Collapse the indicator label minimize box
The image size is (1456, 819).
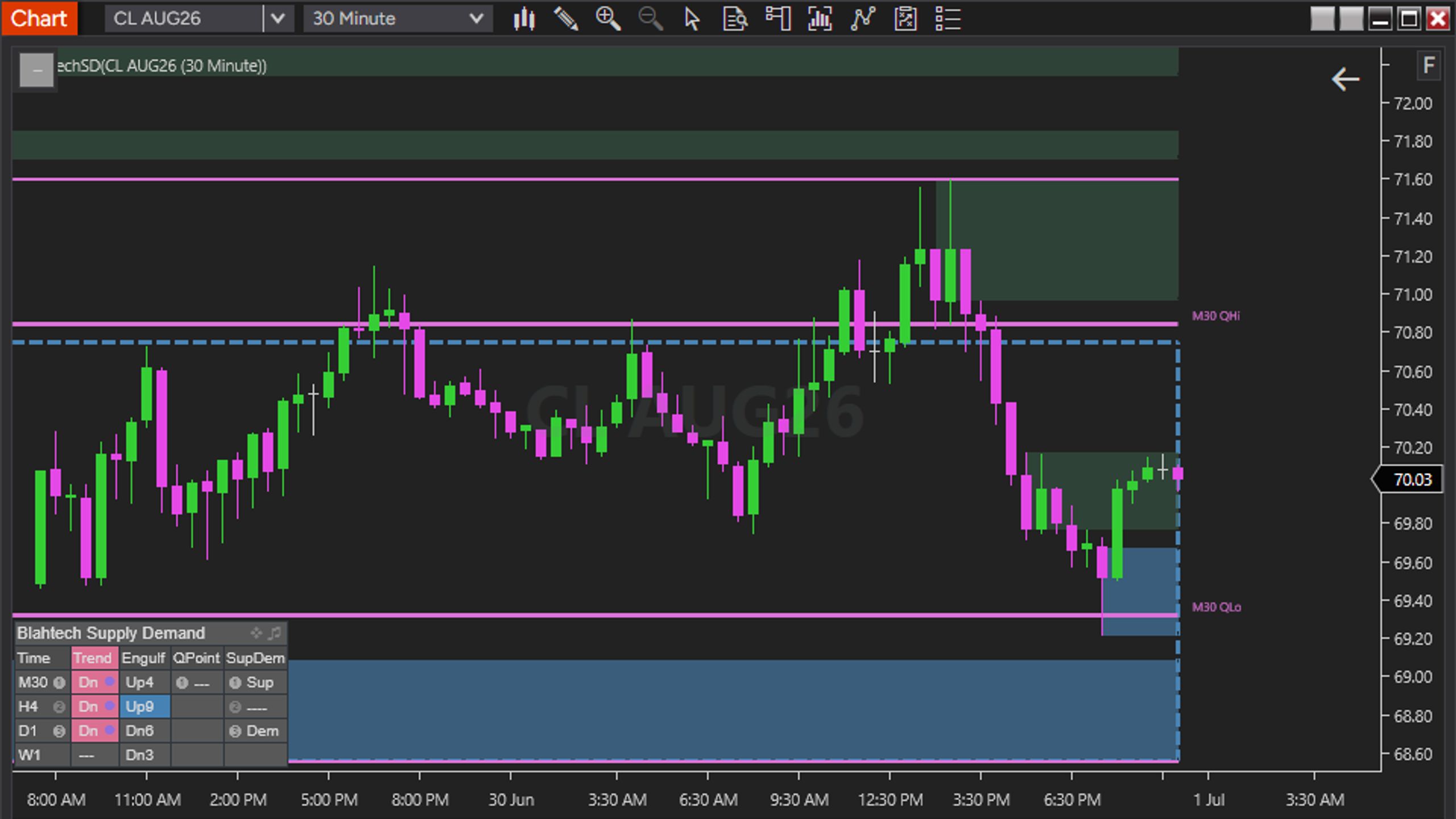click(x=36, y=71)
